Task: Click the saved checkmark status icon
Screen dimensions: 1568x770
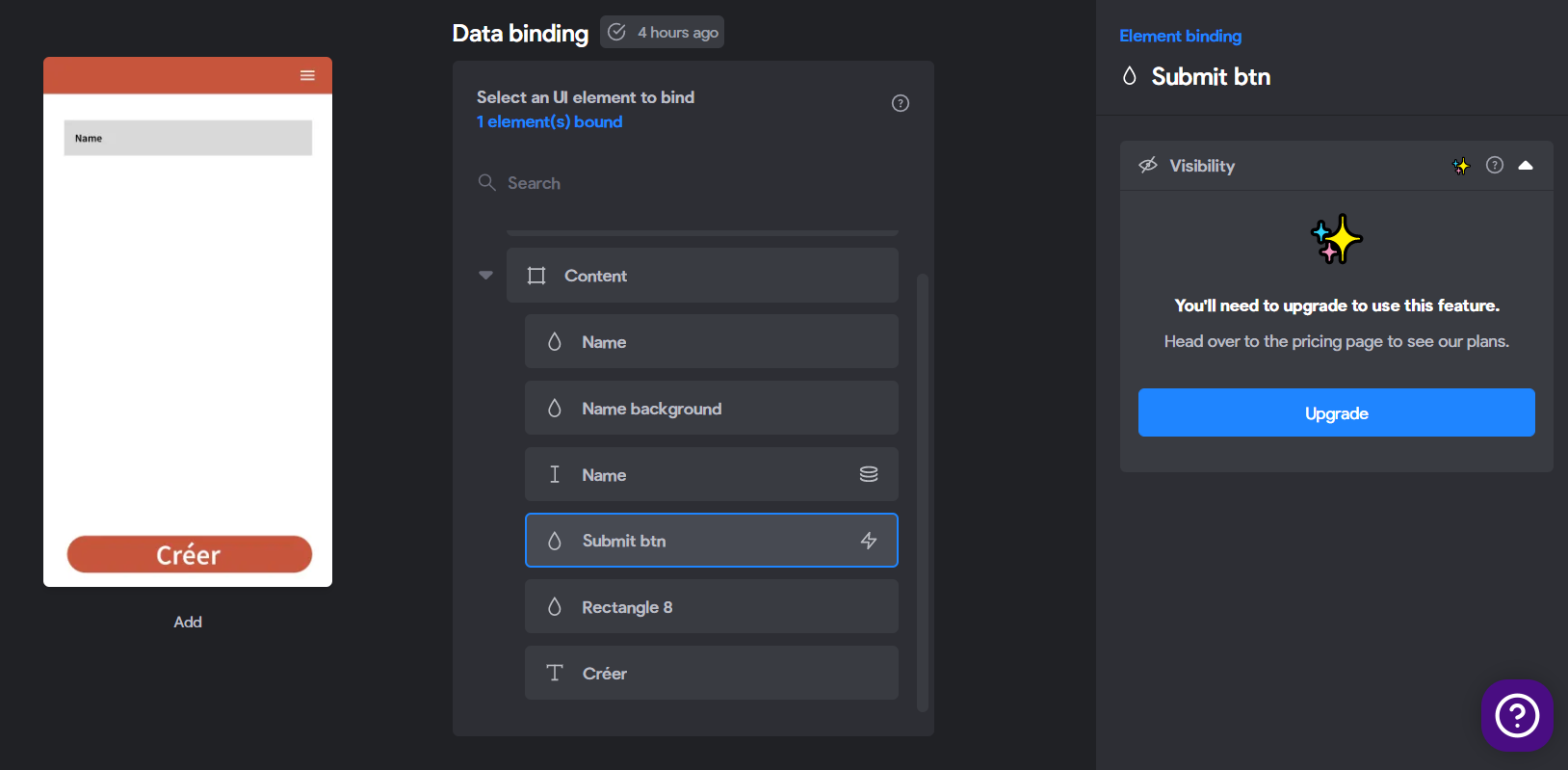Action: click(617, 32)
